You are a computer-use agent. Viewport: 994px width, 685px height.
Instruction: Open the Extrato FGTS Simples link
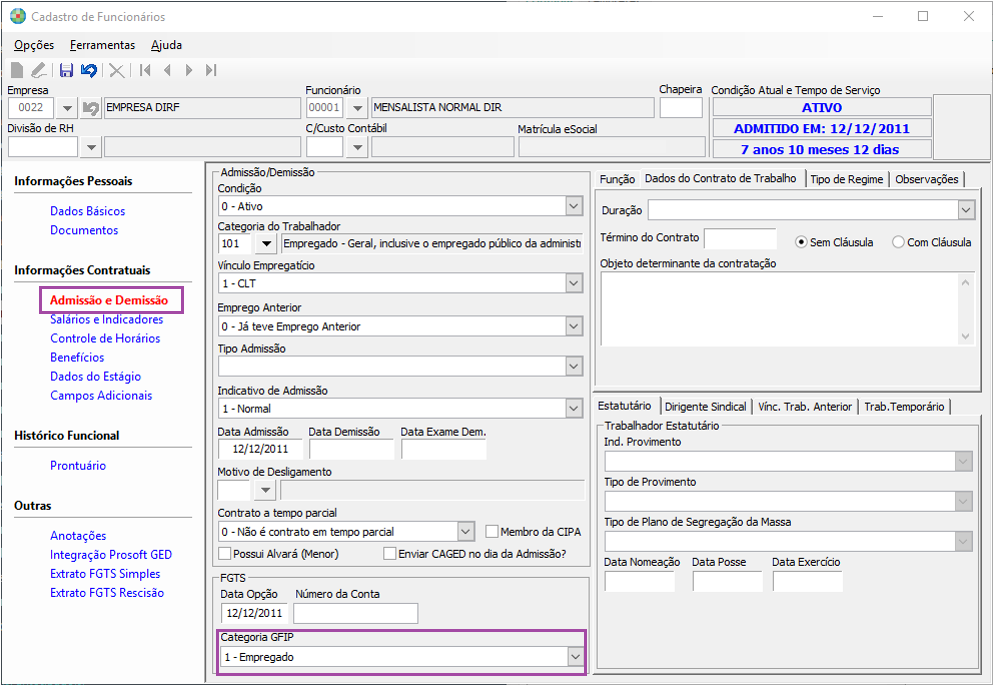[x=105, y=574]
